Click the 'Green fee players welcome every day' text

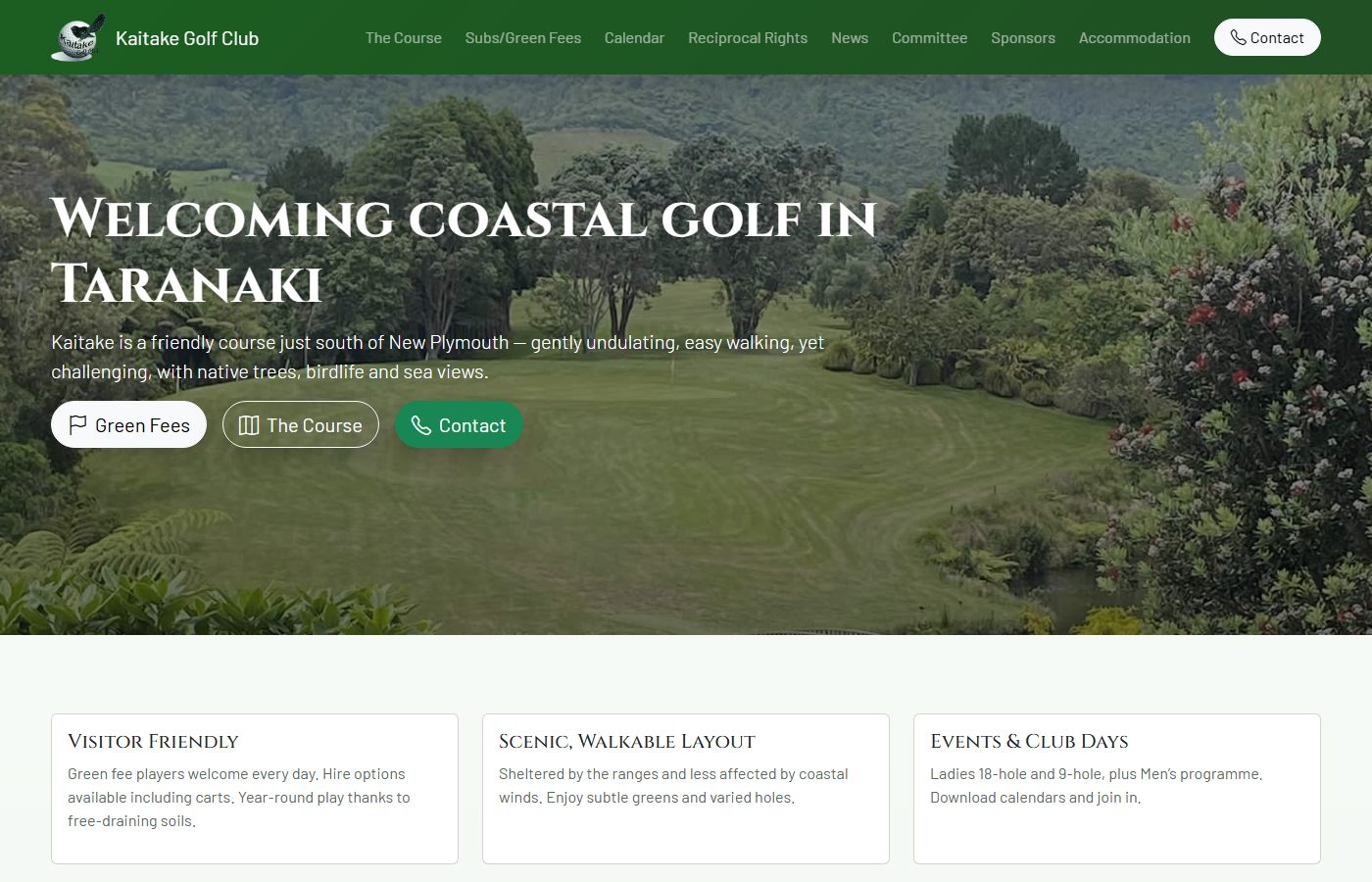point(239,797)
